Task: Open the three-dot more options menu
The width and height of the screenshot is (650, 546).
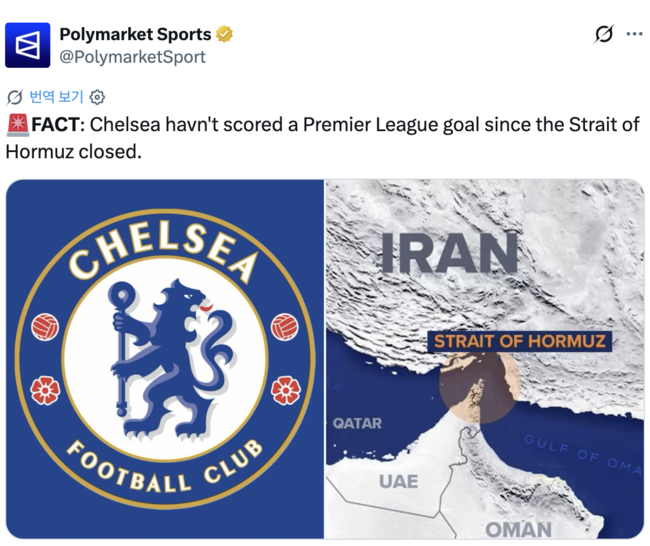Action: [634, 34]
